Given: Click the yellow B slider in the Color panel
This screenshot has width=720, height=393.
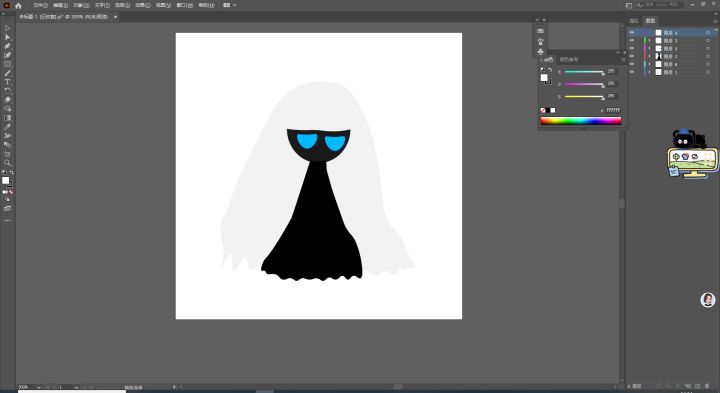Looking at the screenshot, I should (x=584, y=97).
